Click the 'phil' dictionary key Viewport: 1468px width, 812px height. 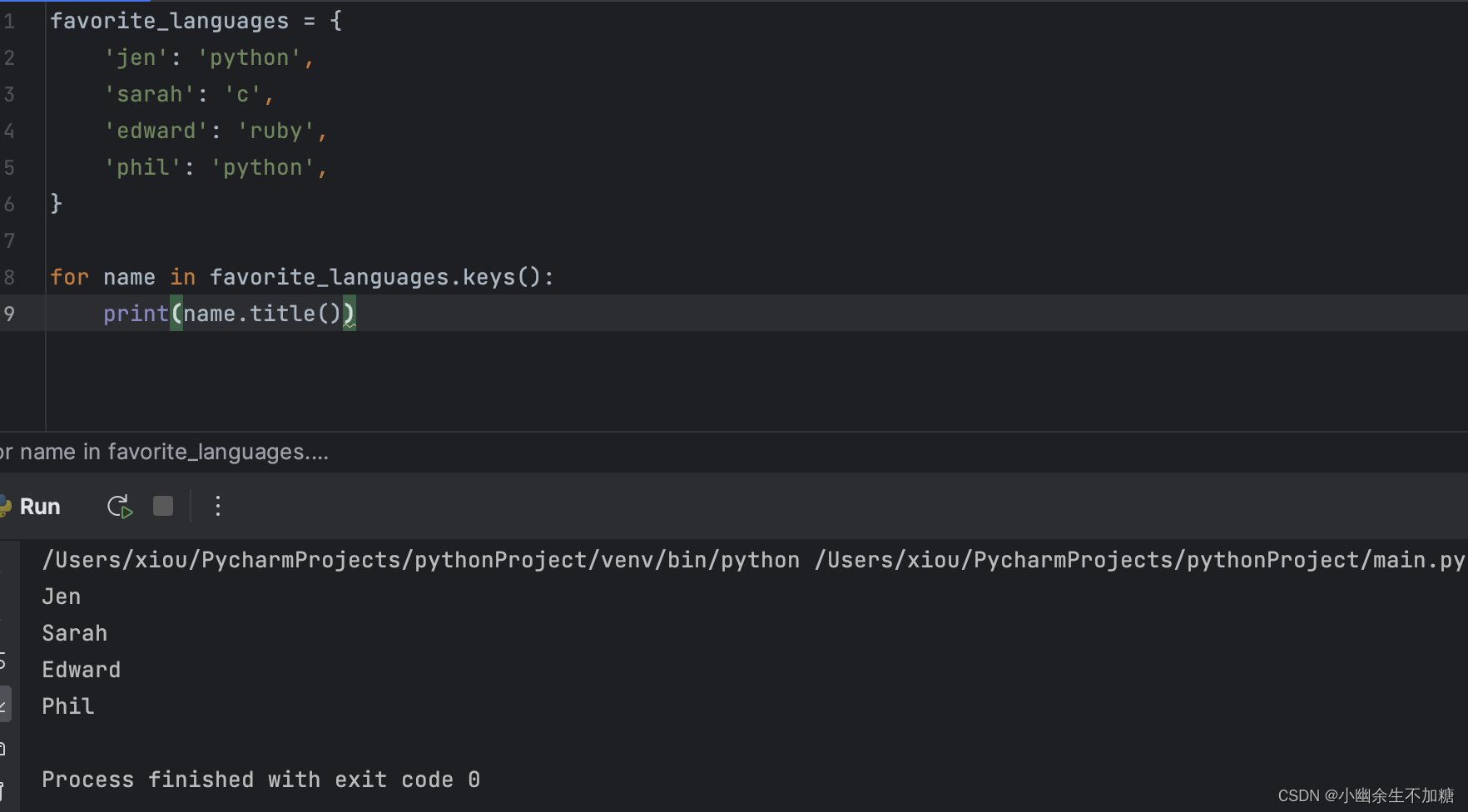pos(142,167)
